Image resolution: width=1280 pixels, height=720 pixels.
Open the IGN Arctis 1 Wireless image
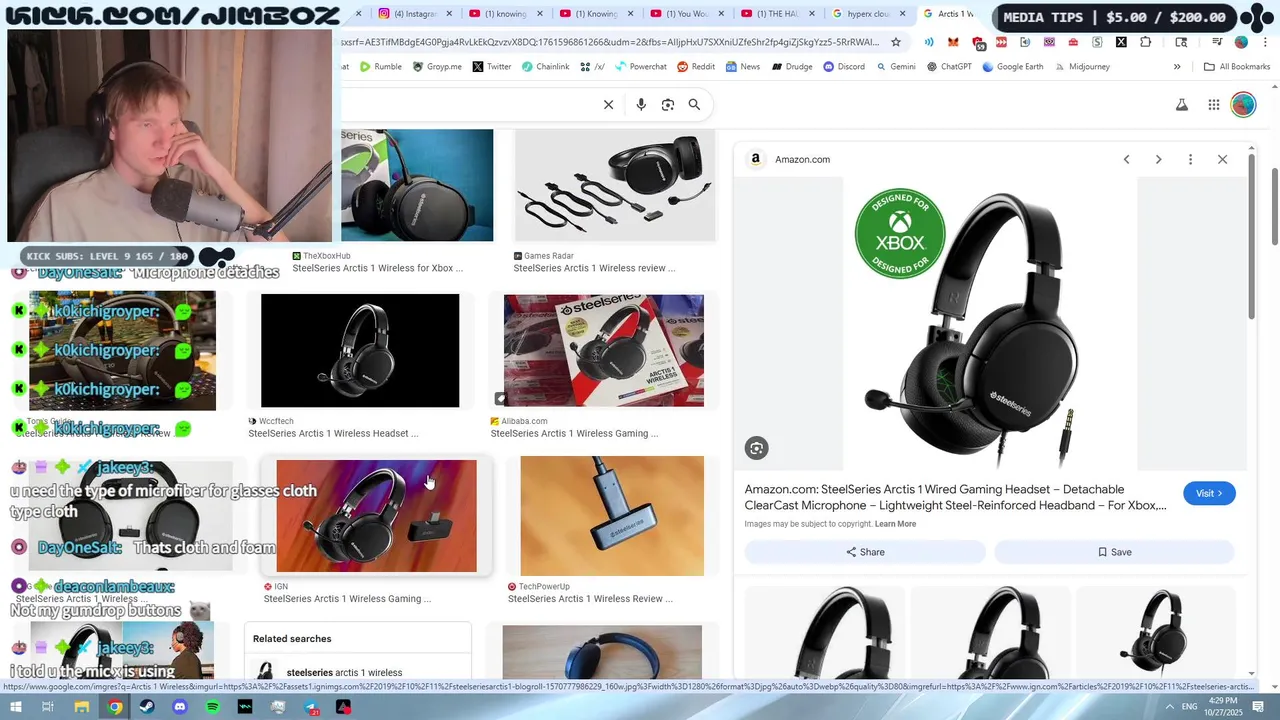[376, 516]
